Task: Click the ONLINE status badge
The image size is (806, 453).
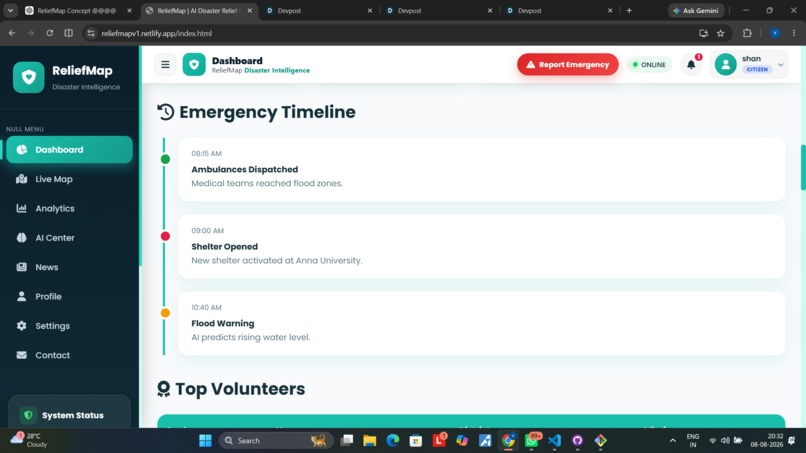Action: [649, 64]
